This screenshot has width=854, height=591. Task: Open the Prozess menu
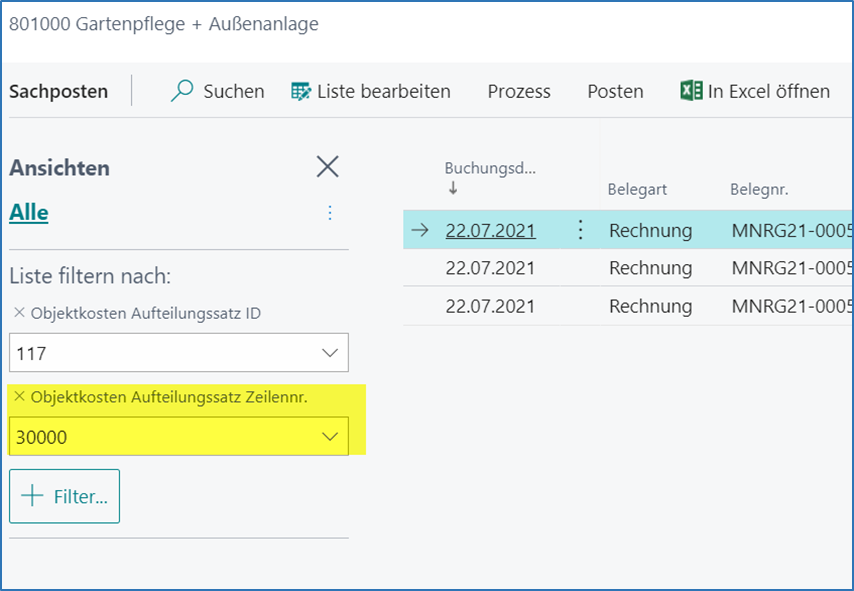[519, 91]
